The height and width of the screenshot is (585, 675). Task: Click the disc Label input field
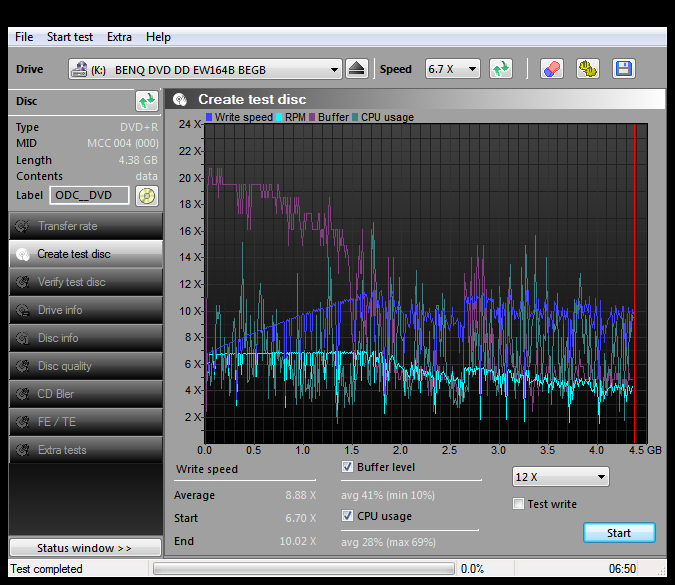pyautogui.click(x=89, y=195)
